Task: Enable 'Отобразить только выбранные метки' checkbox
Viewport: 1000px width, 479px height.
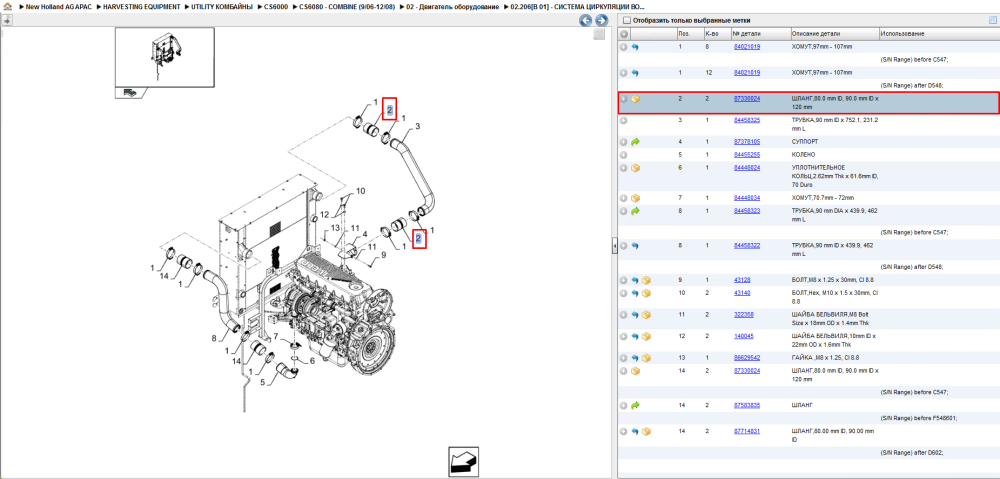Action: pyautogui.click(x=626, y=20)
